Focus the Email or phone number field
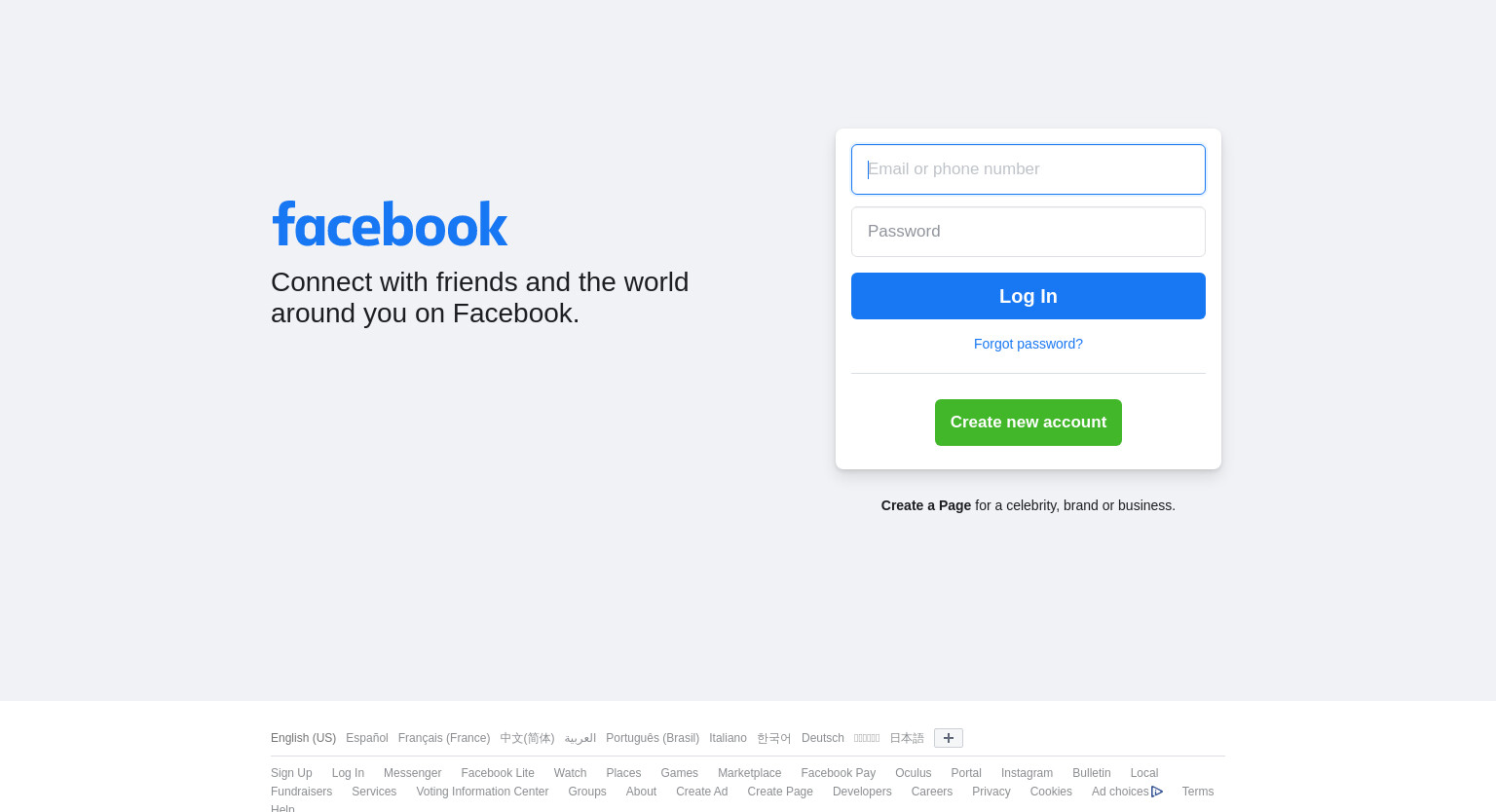The width and height of the screenshot is (1496, 812). click(x=1028, y=169)
